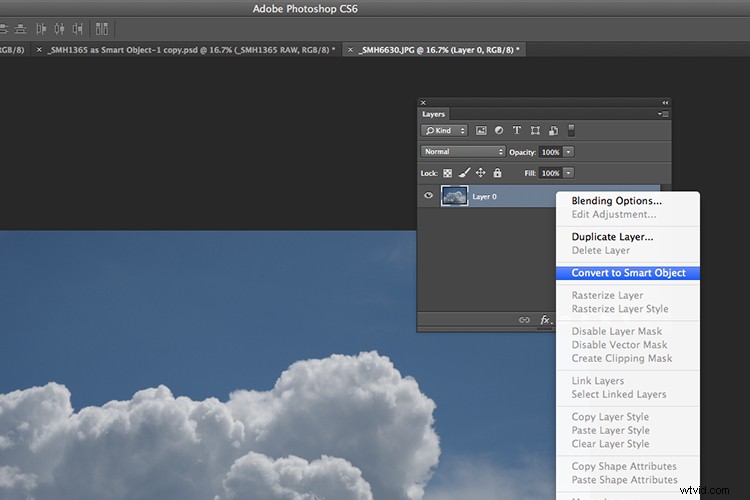Close the _SMH6630.JPG document tab
Viewport: 750px width, 500px height.
[x=350, y=49]
